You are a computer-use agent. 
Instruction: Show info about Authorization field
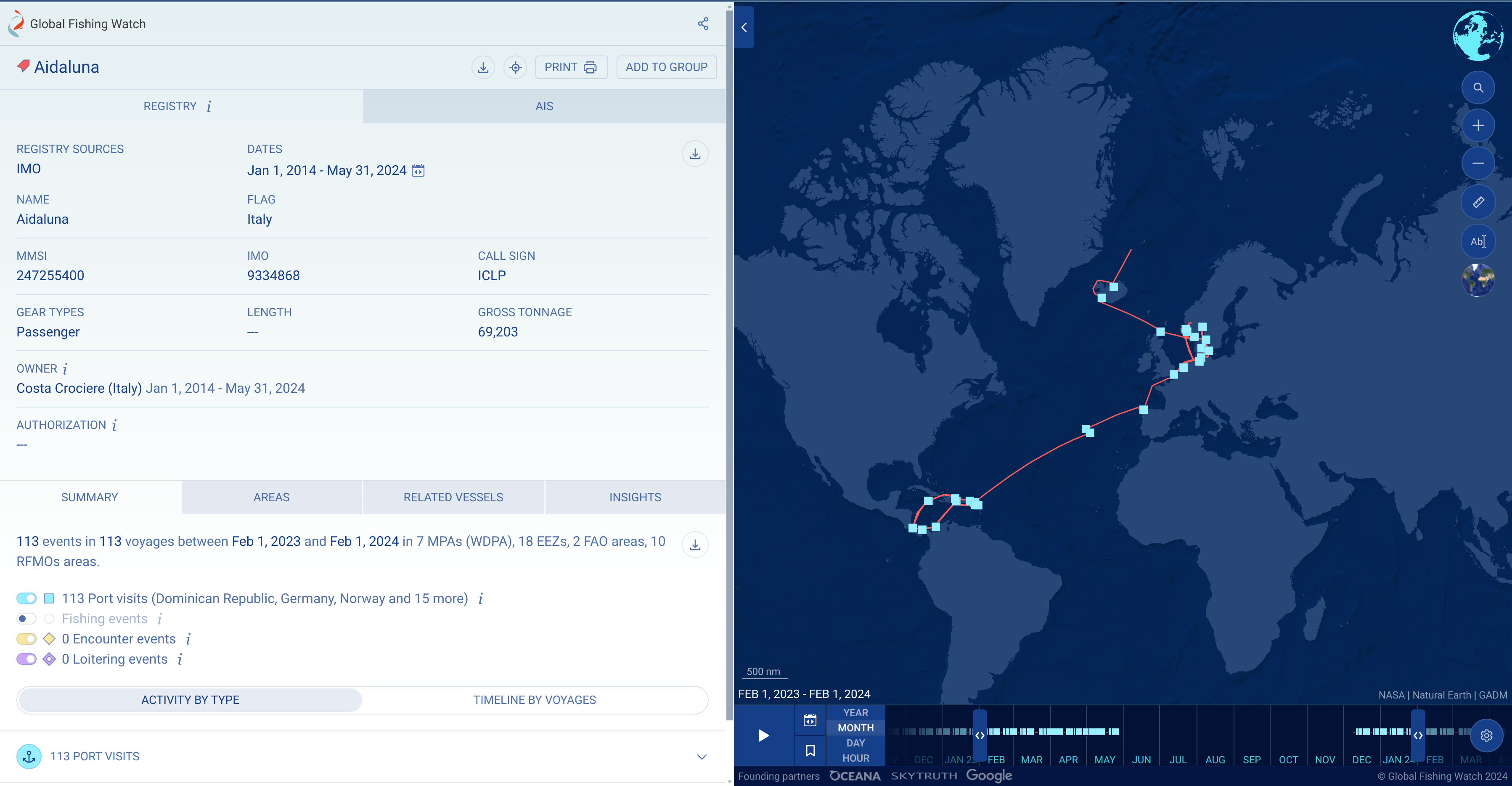114,425
